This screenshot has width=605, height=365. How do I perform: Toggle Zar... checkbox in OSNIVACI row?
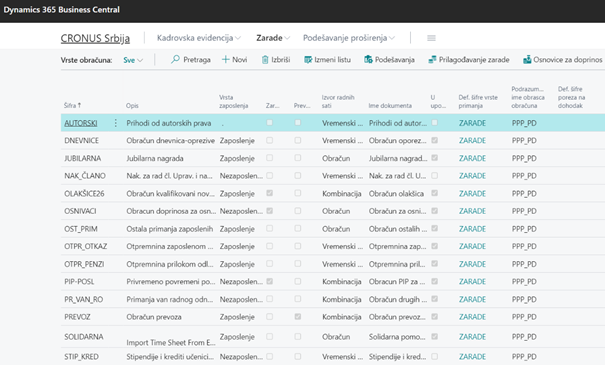(x=269, y=211)
